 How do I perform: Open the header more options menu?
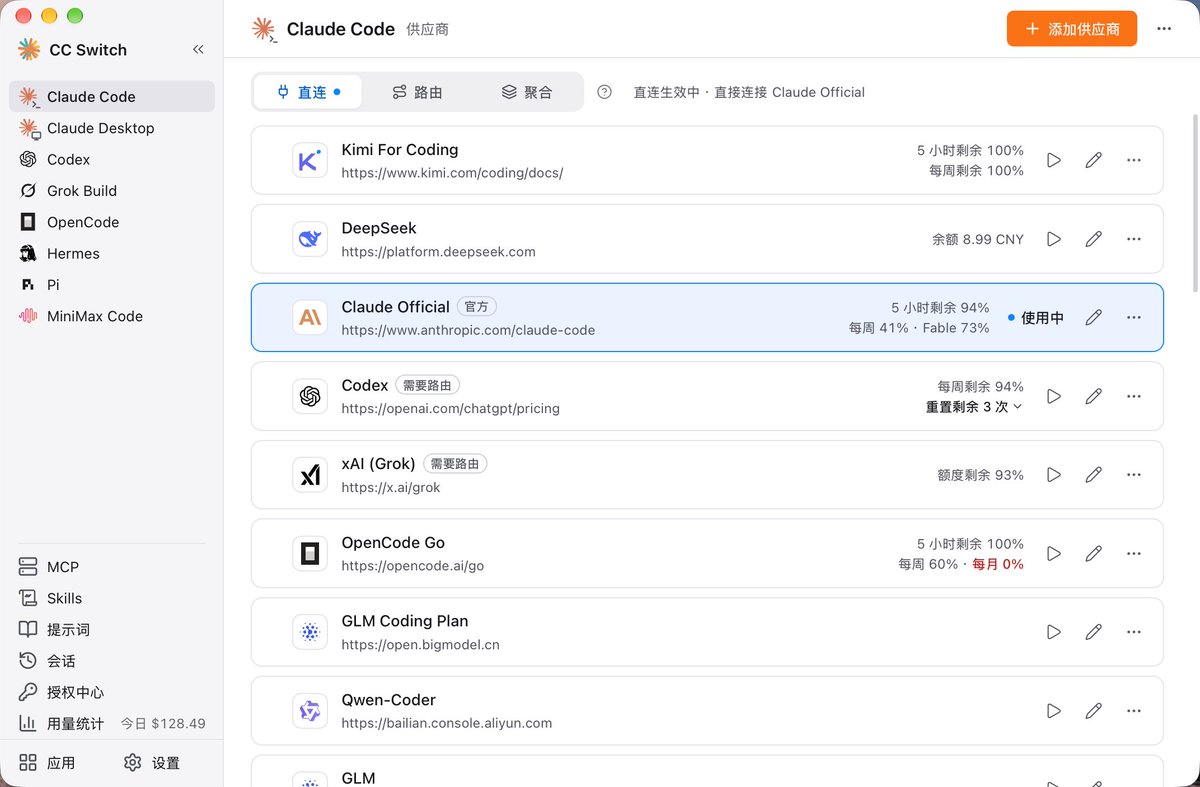click(x=1164, y=29)
